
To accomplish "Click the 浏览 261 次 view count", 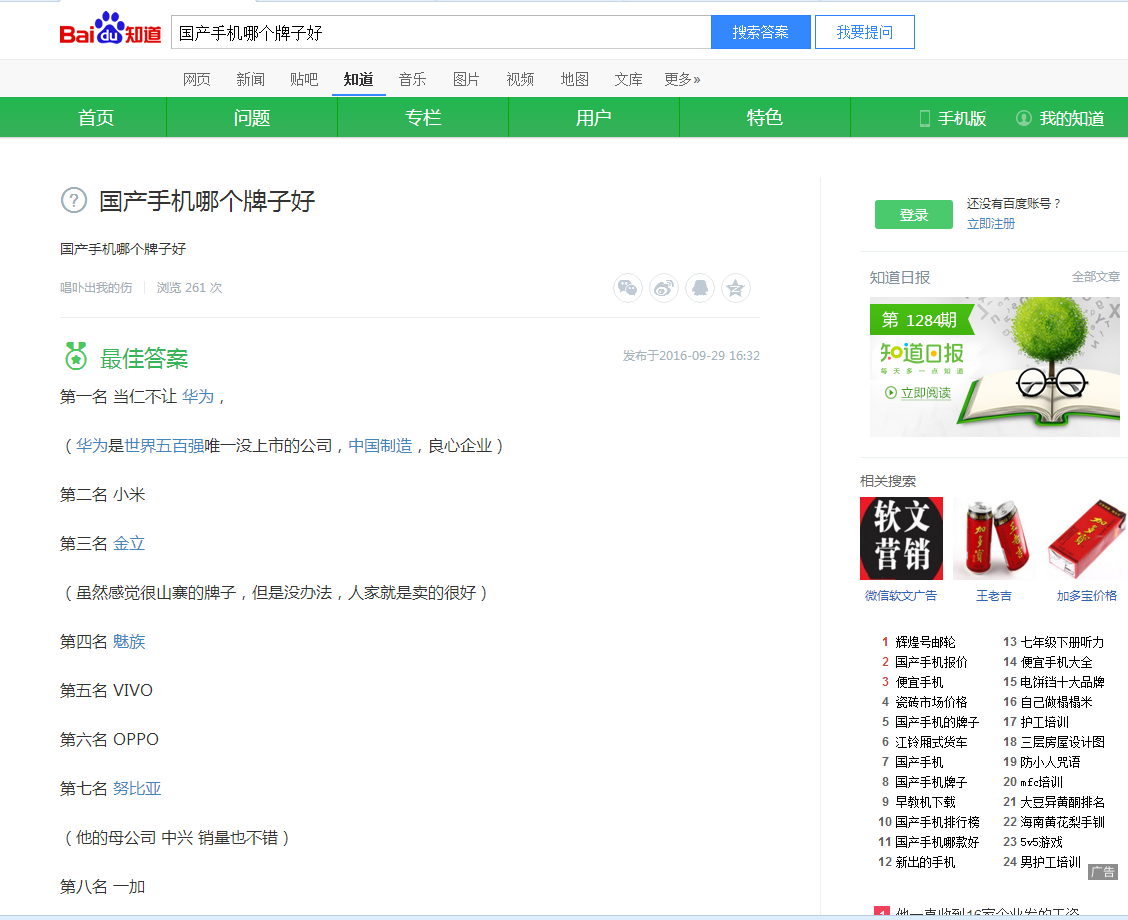I will tap(189, 288).
